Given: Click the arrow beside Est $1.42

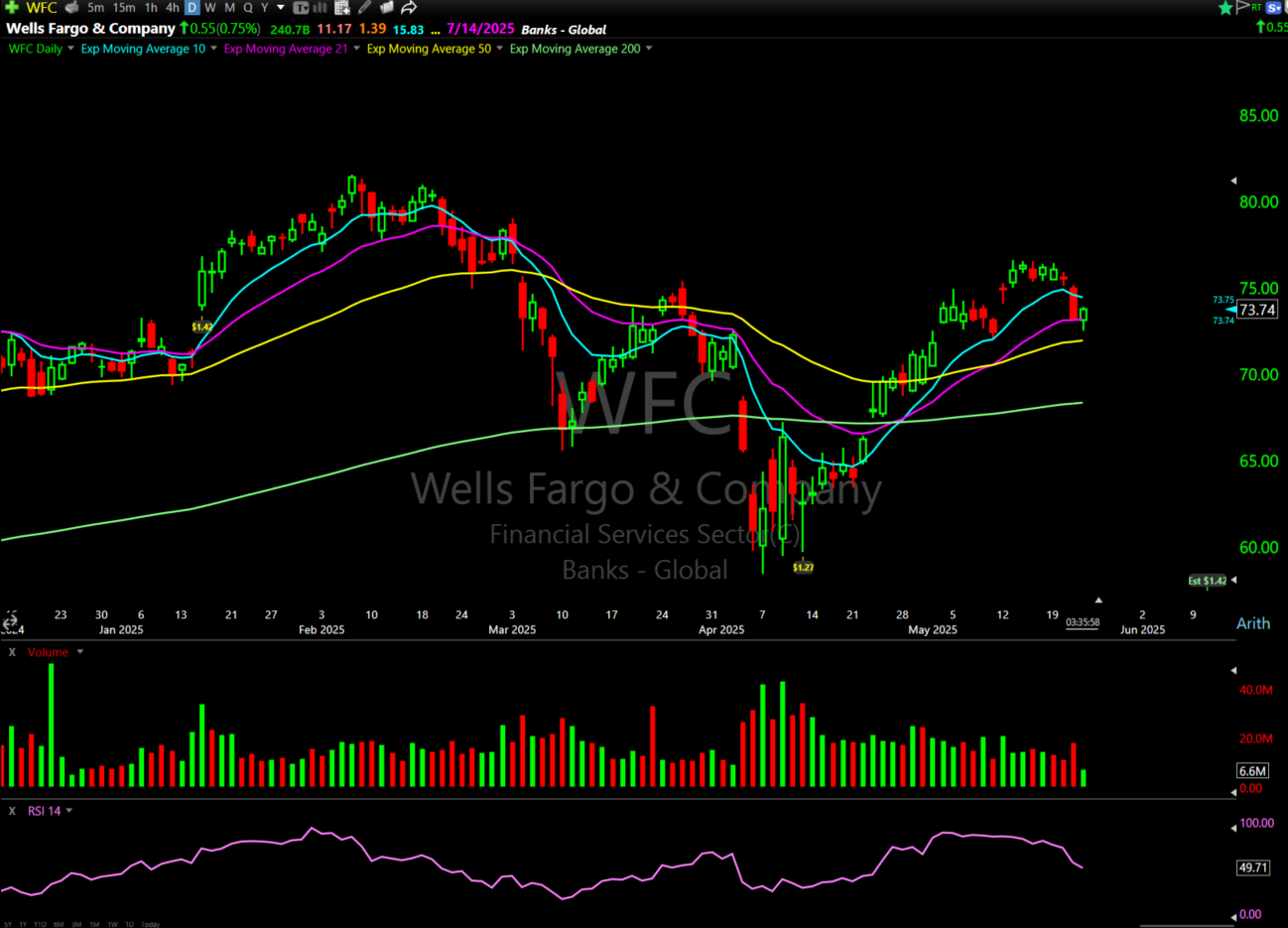Looking at the screenshot, I should click(x=1233, y=580).
